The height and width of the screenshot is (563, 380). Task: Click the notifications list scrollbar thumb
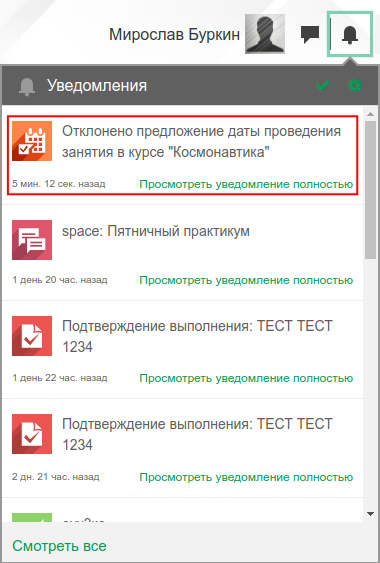click(x=371, y=190)
